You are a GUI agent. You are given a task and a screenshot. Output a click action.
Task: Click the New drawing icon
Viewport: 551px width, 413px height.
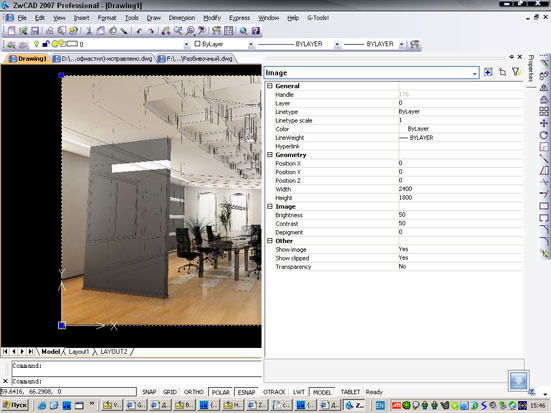coord(11,31)
